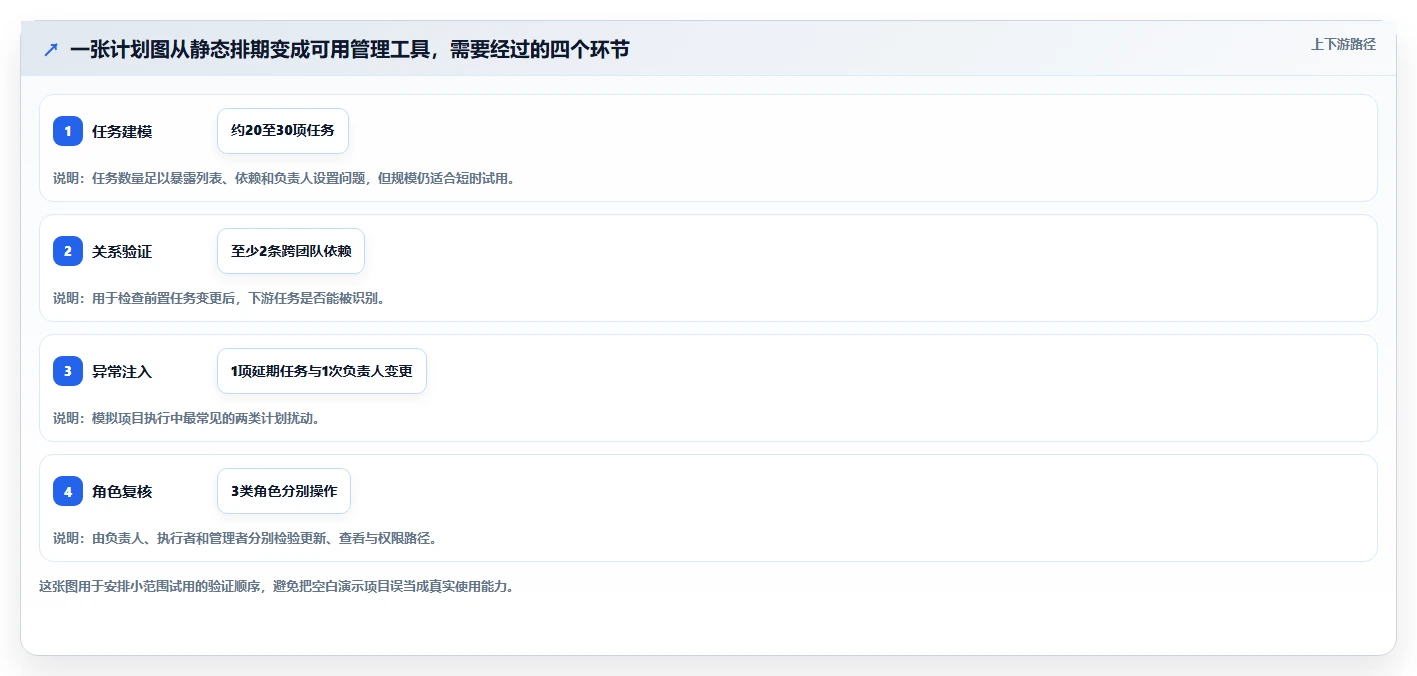
Task: Click step number 1 badge for 任务建模
Action: click(68, 131)
